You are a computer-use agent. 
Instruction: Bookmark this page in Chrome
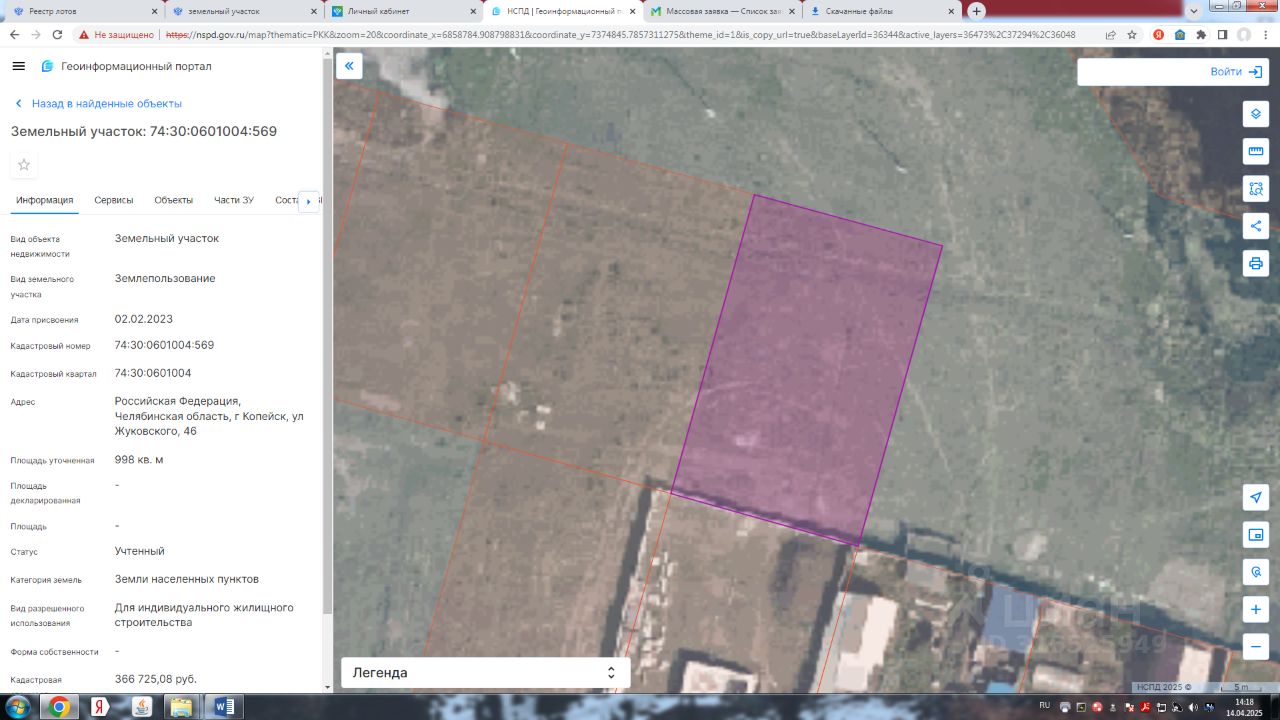coord(1132,34)
